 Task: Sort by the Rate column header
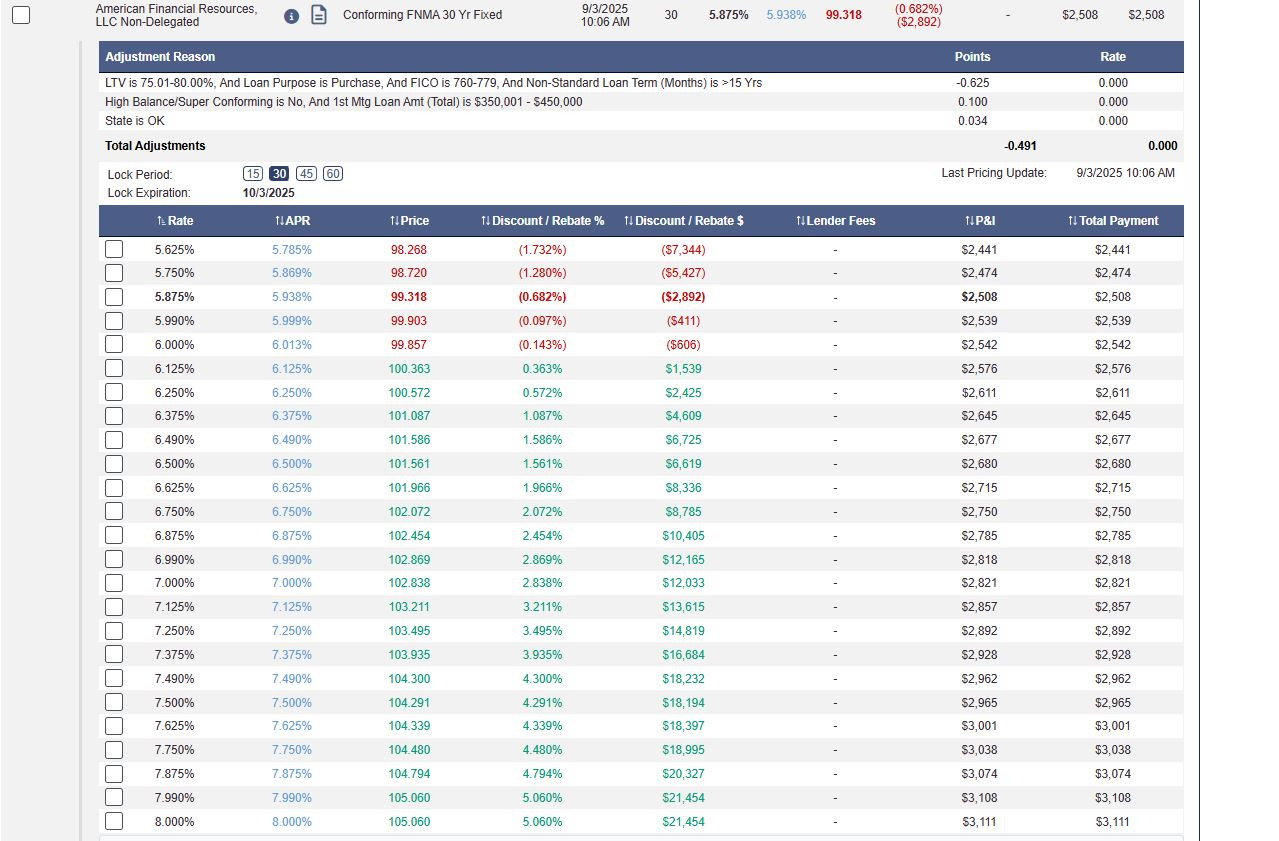pyautogui.click(x=175, y=221)
